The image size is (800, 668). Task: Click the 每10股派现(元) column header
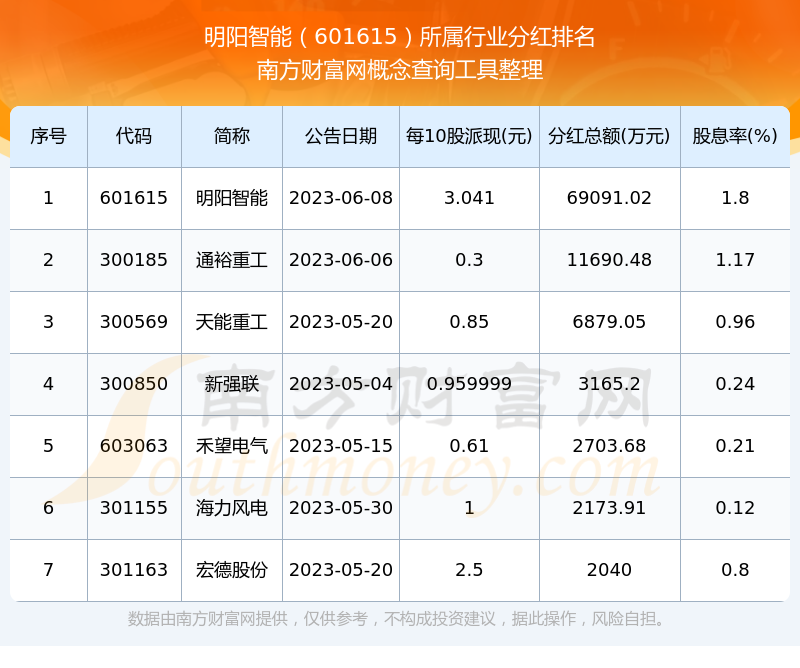point(469,136)
